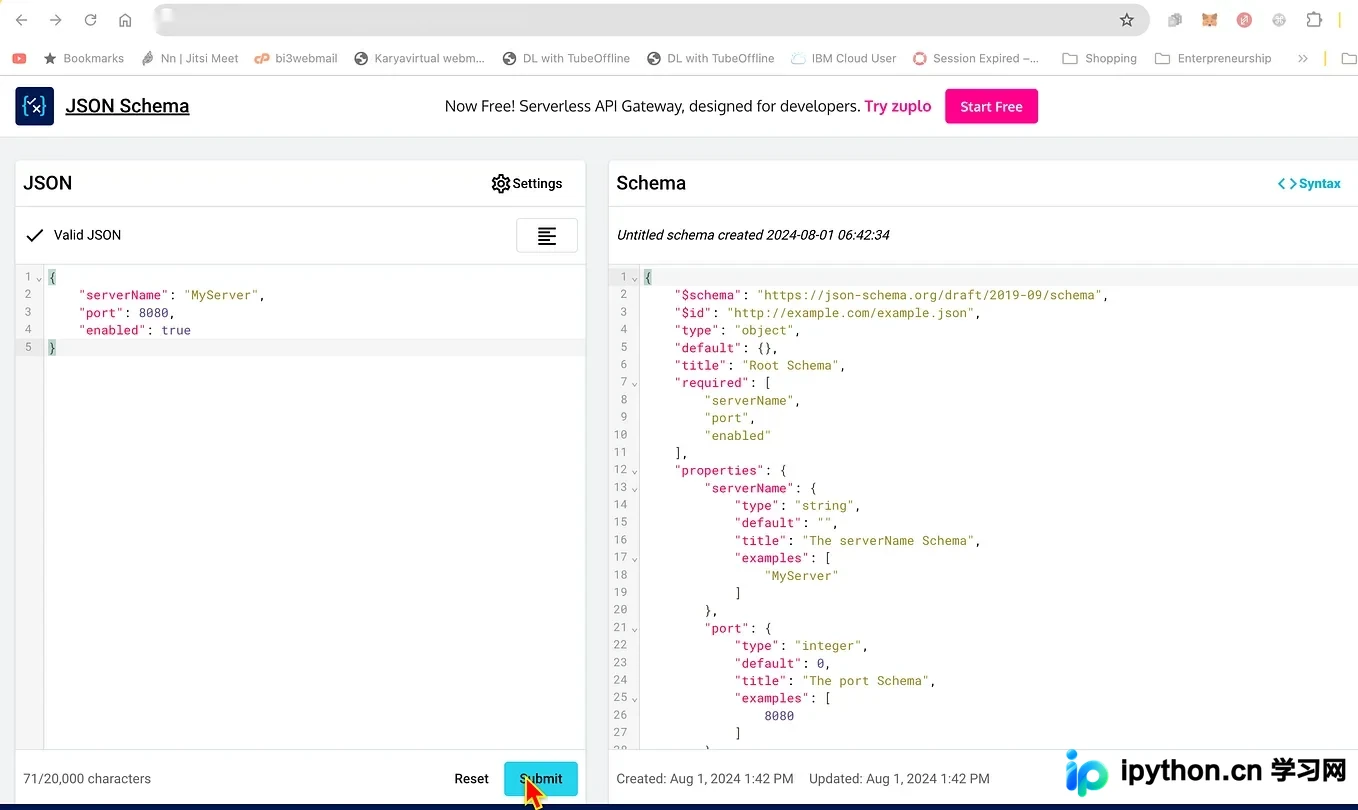Open the browser home page icon
The width and height of the screenshot is (1358, 810).
(125, 20)
